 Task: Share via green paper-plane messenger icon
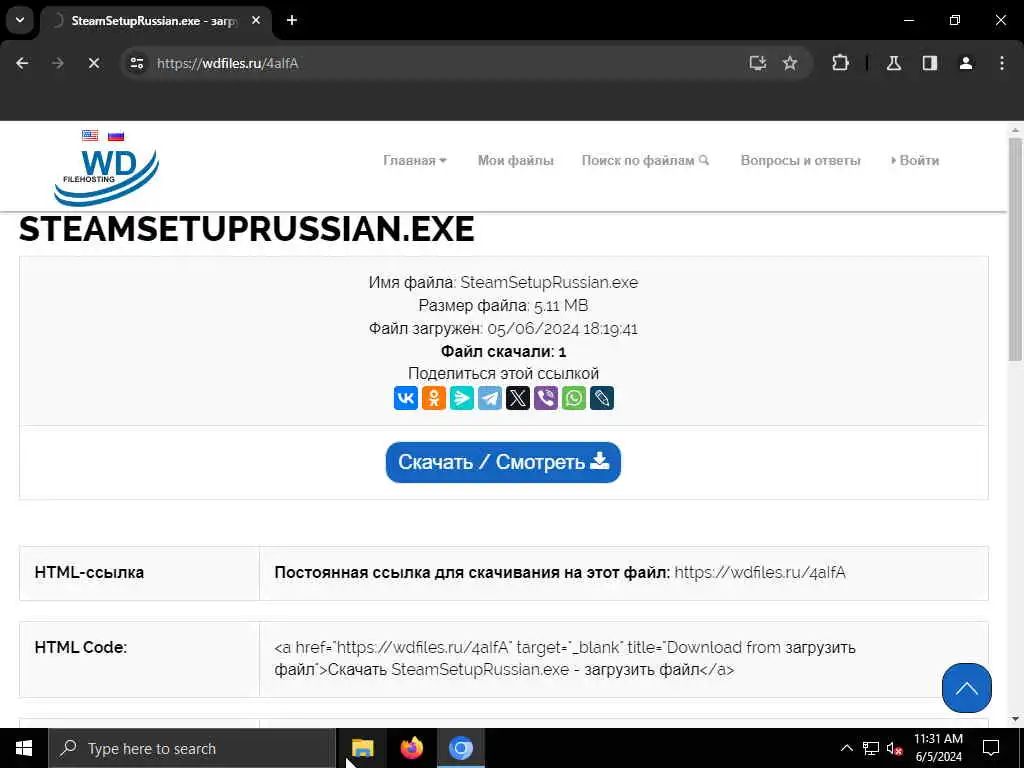(x=462, y=398)
